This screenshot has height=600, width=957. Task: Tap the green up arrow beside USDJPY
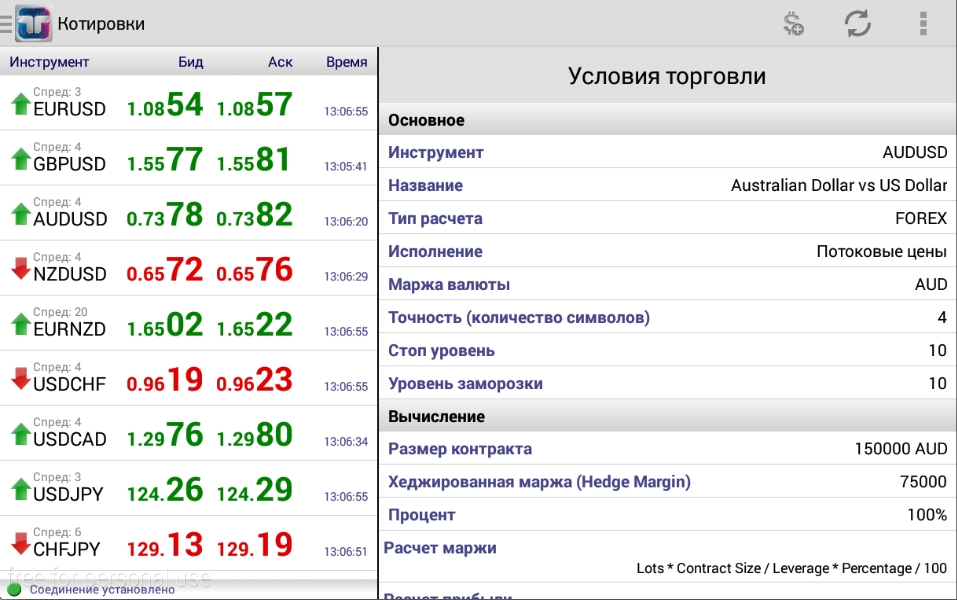pyautogui.click(x=20, y=488)
